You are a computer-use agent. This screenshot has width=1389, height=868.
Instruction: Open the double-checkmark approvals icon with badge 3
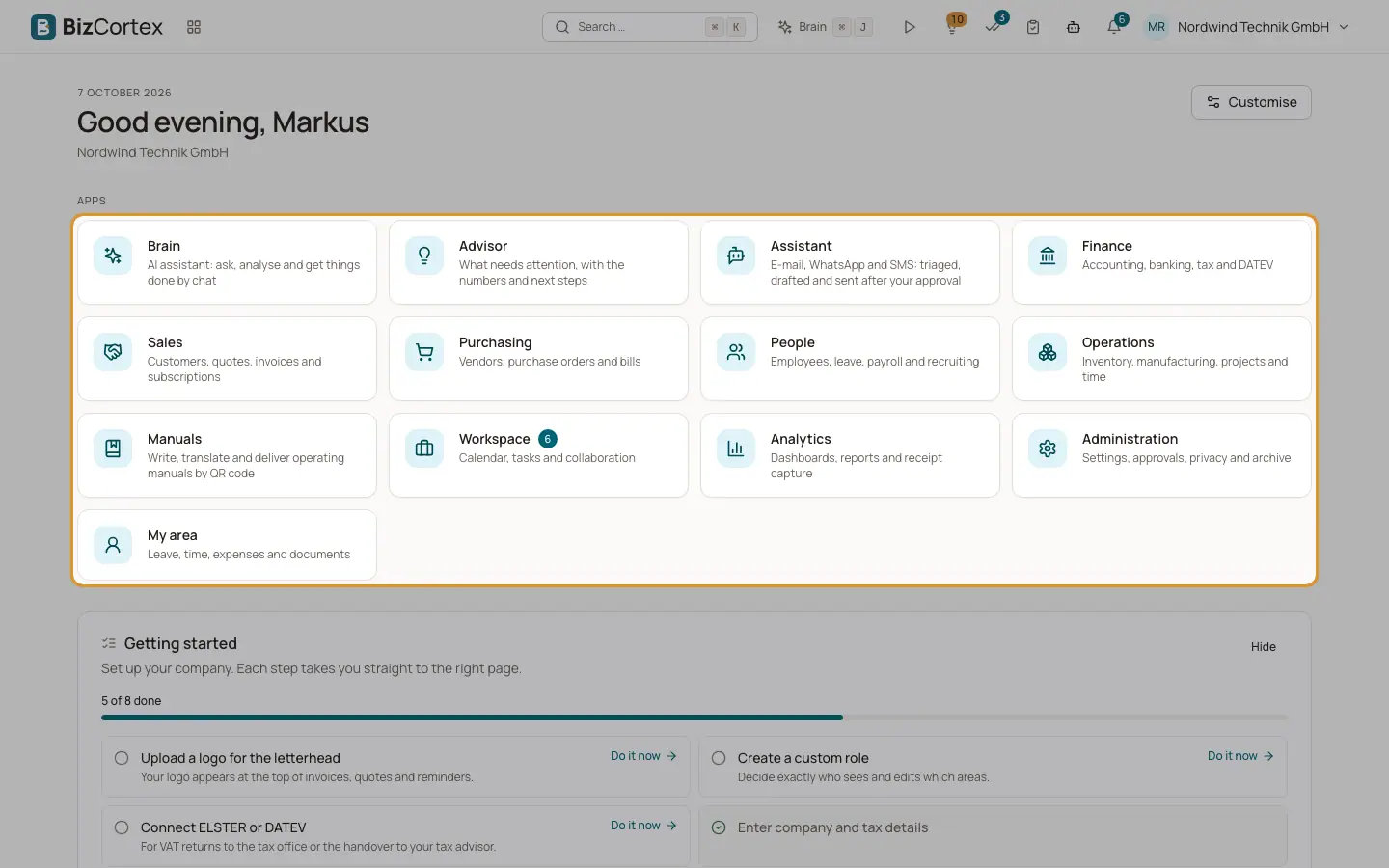pyautogui.click(x=994, y=26)
